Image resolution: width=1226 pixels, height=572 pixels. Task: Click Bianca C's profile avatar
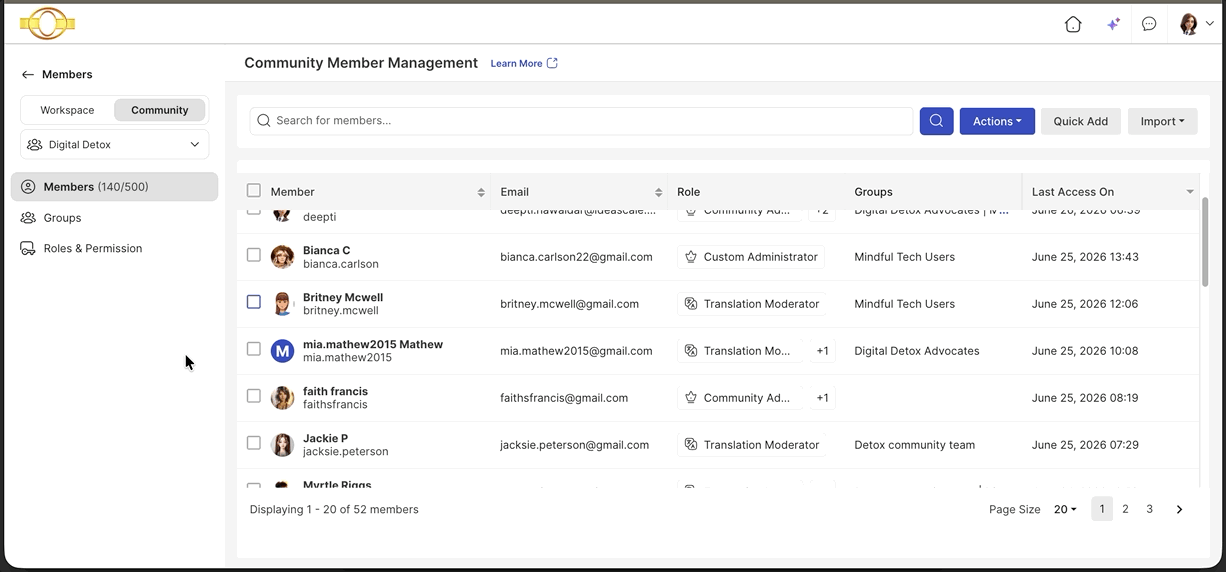pos(283,257)
